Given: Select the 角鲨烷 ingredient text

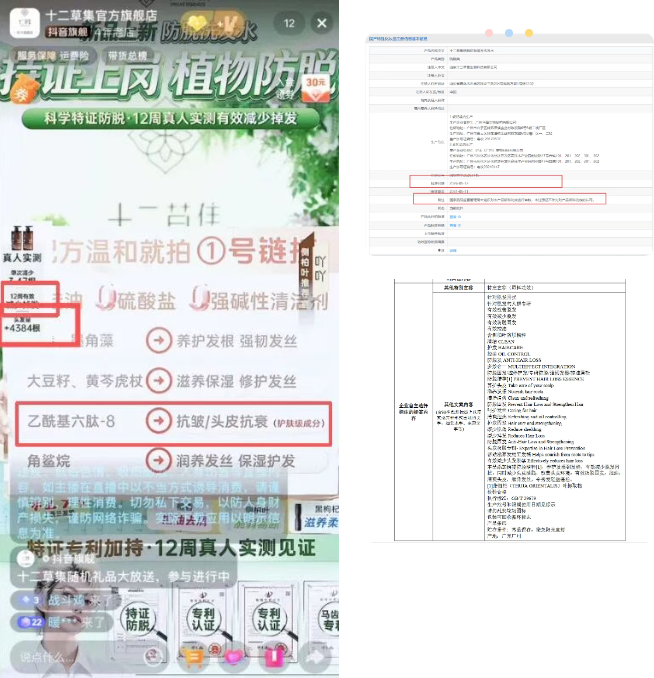Looking at the screenshot, I should (48, 461).
